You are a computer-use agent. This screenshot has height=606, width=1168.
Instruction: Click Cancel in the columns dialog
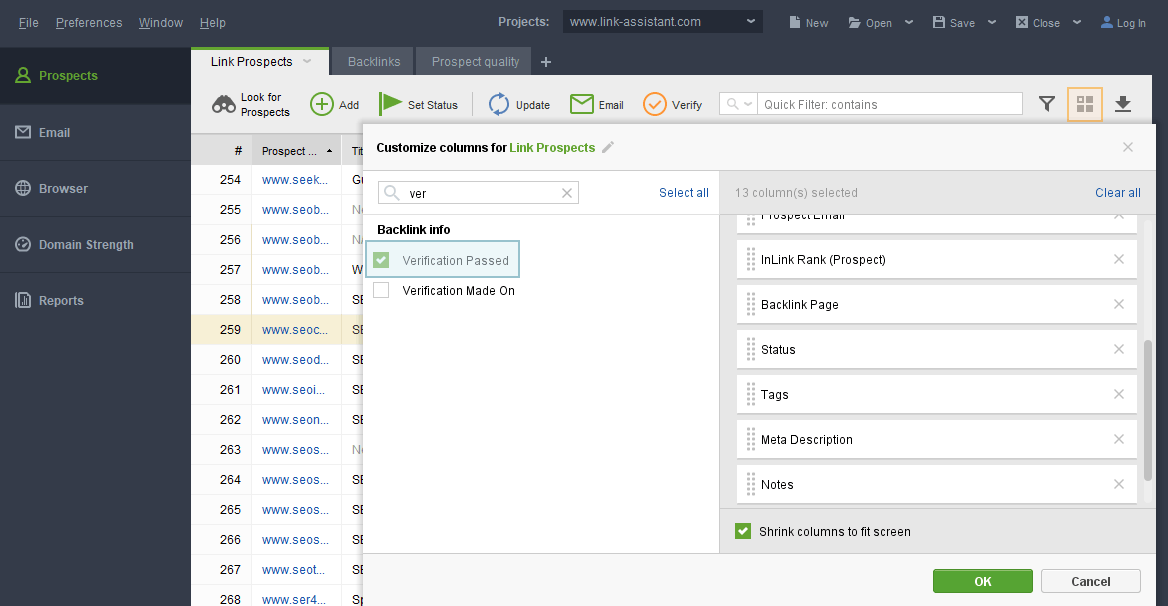point(1091,581)
